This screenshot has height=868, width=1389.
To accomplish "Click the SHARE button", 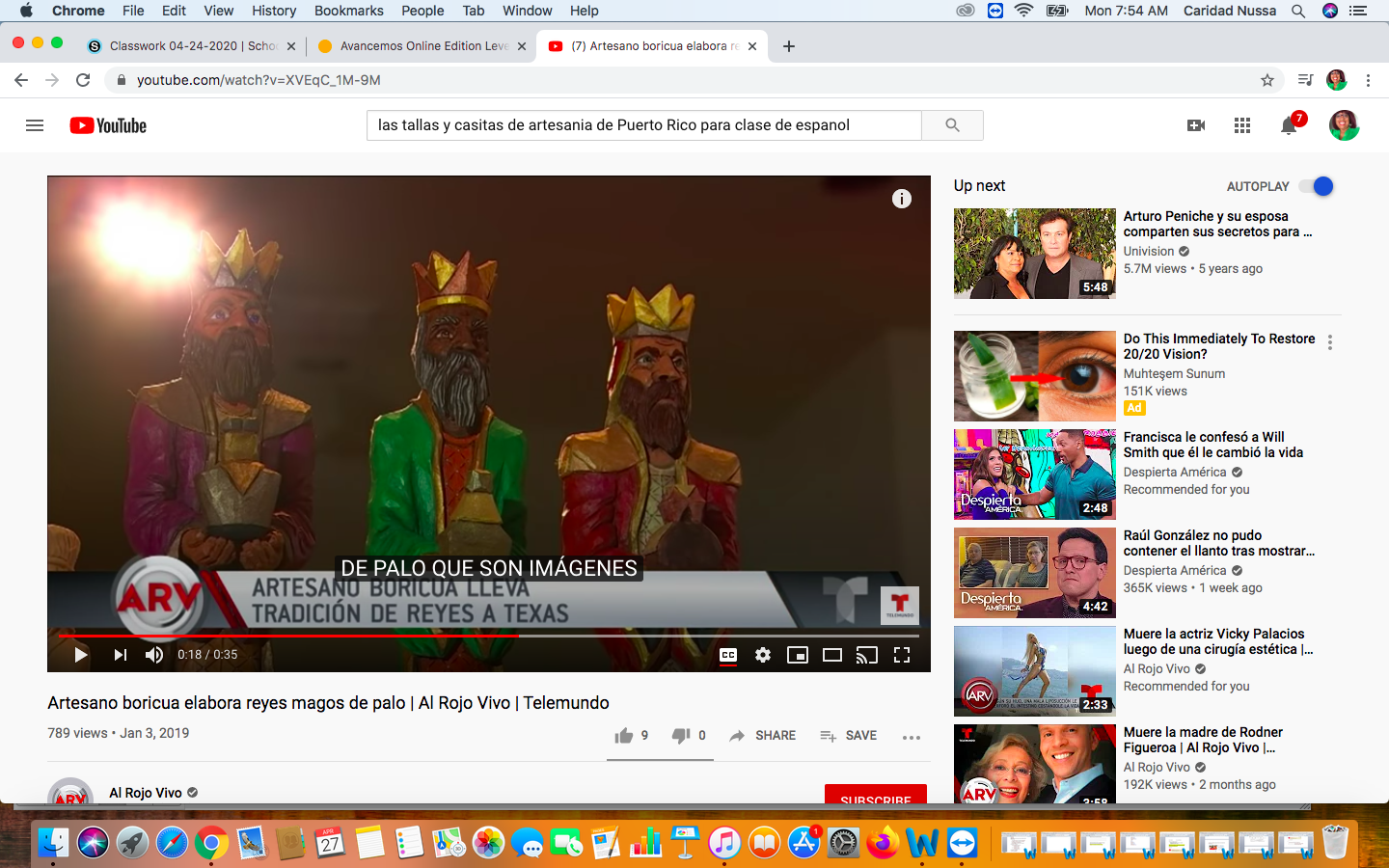I will point(763,736).
